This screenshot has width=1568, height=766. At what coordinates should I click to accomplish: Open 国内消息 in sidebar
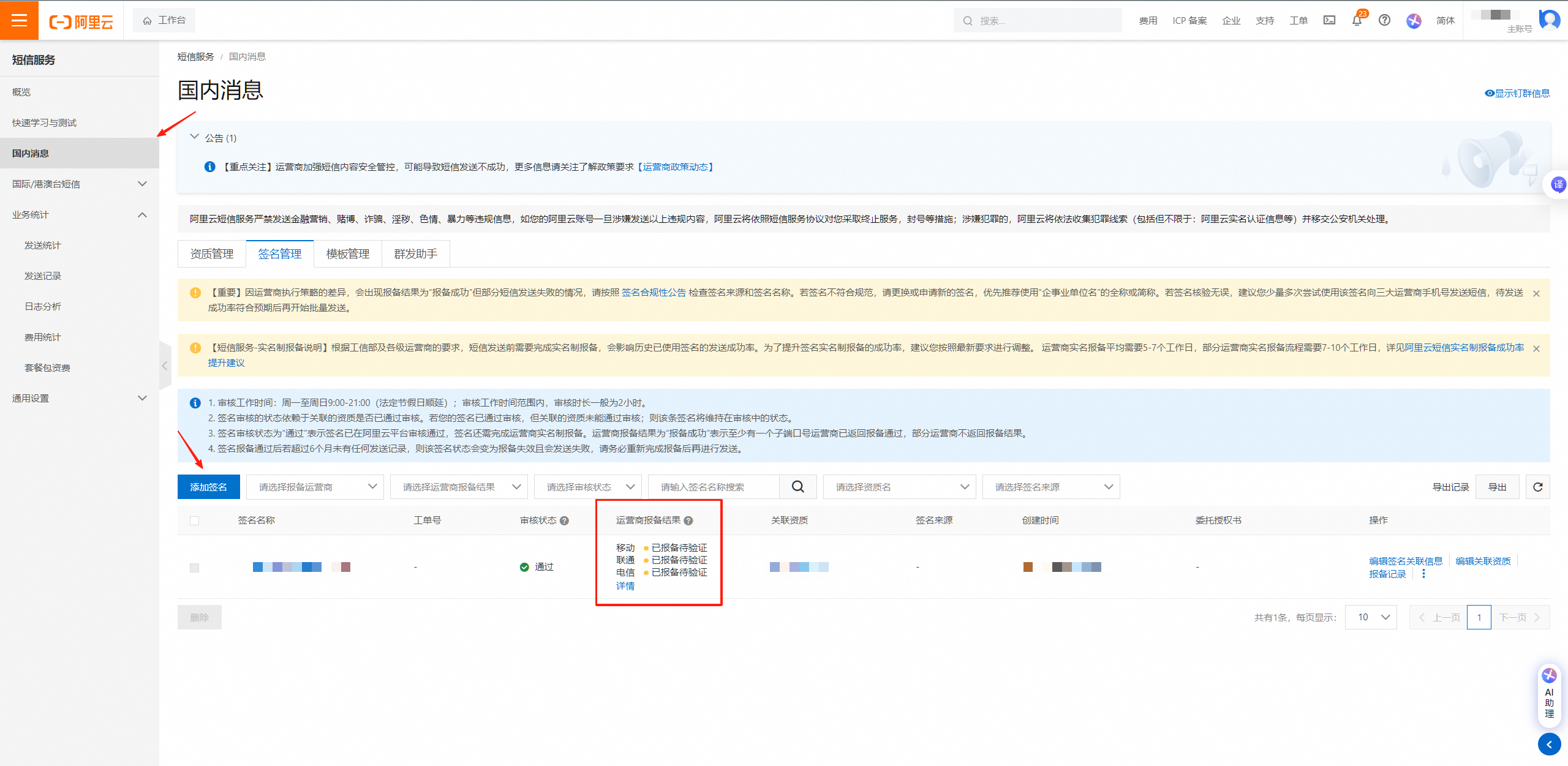tap(80, 153)
